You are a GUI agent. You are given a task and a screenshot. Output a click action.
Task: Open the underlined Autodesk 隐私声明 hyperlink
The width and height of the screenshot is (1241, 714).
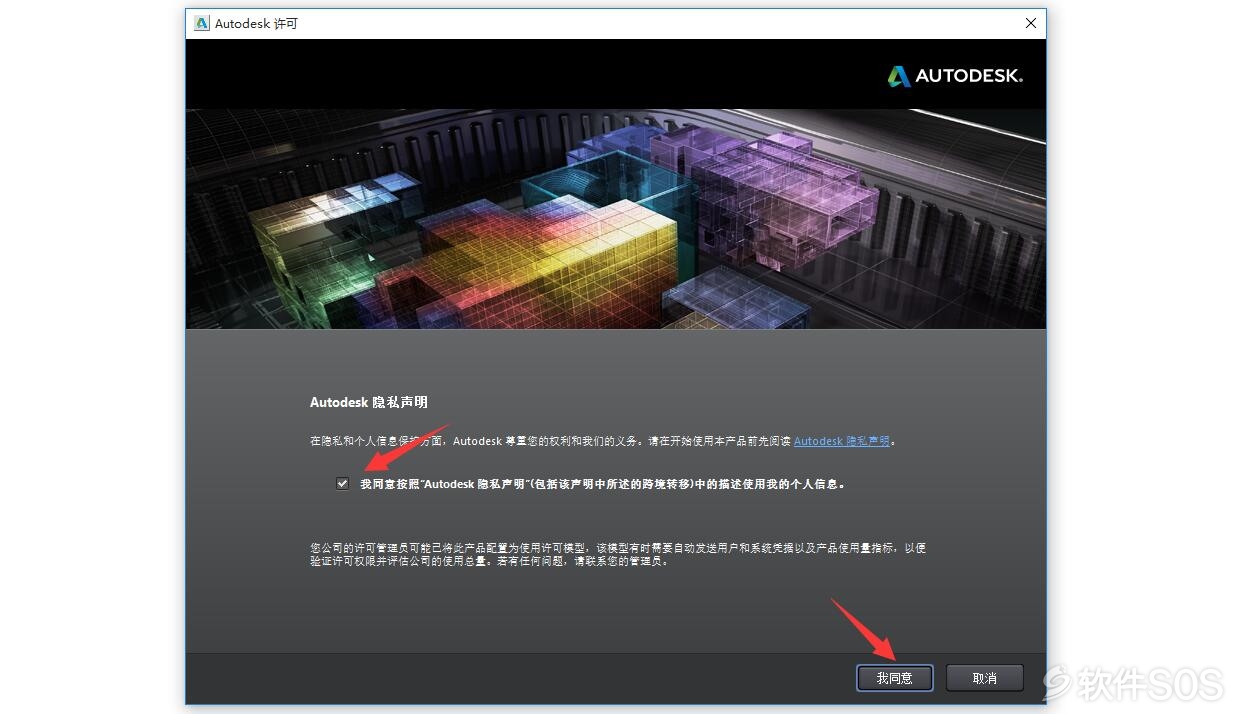pyautogui.click(x=841, y=441)
